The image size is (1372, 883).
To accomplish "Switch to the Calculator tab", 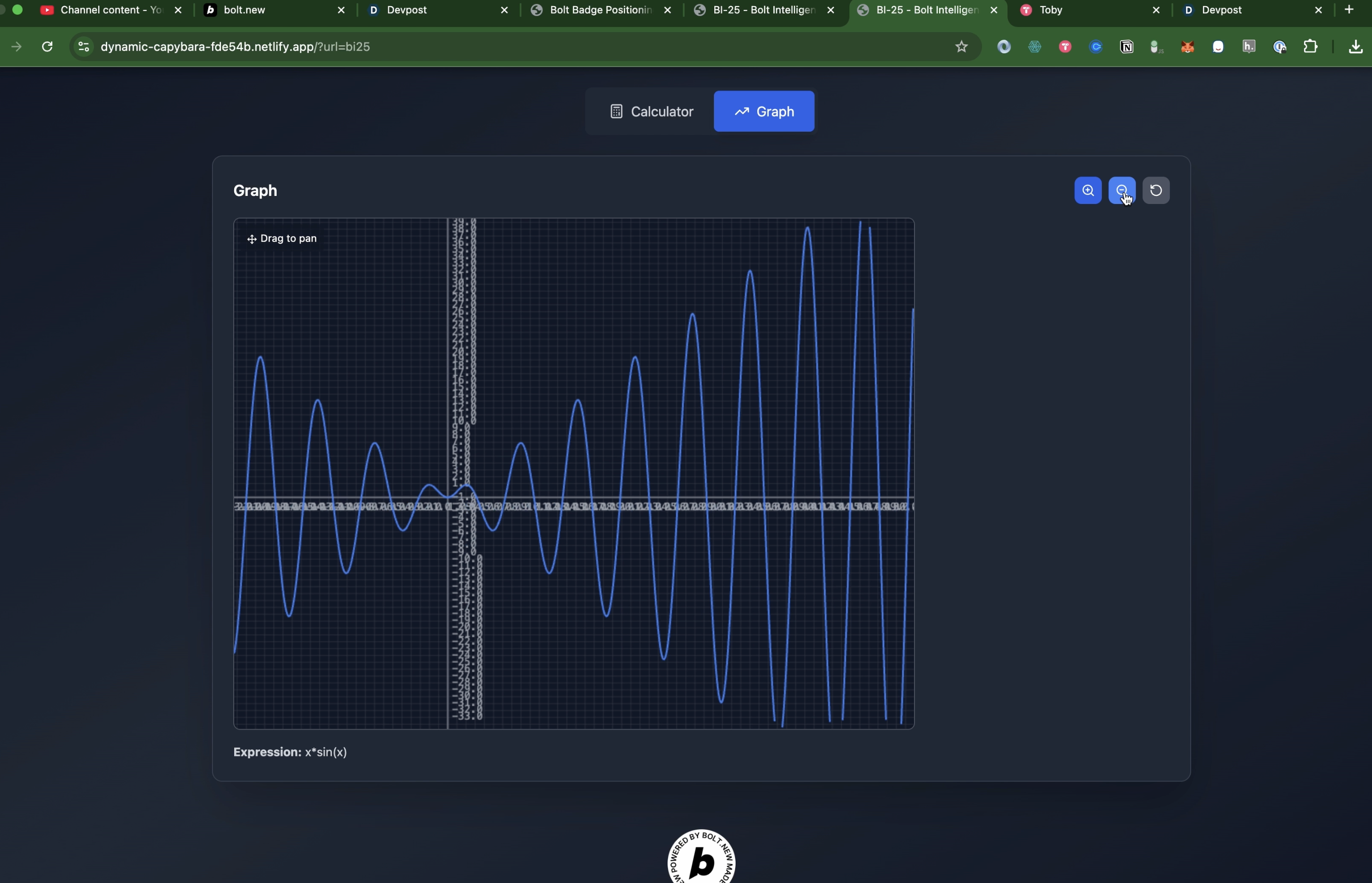I will (x=652, y=111).
